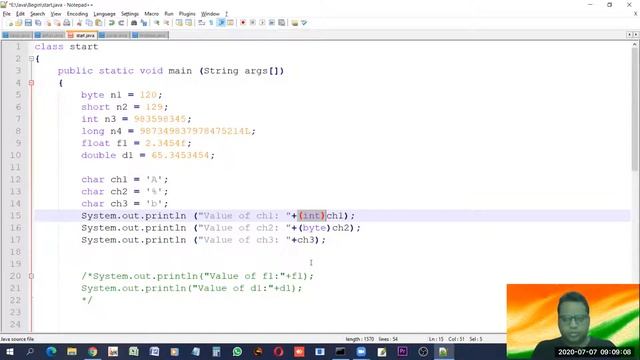Image resolution: width=640 pixels, height=360 pixels.
Task: Click 'public static void main' text
Action: click(x=124, y=71)
